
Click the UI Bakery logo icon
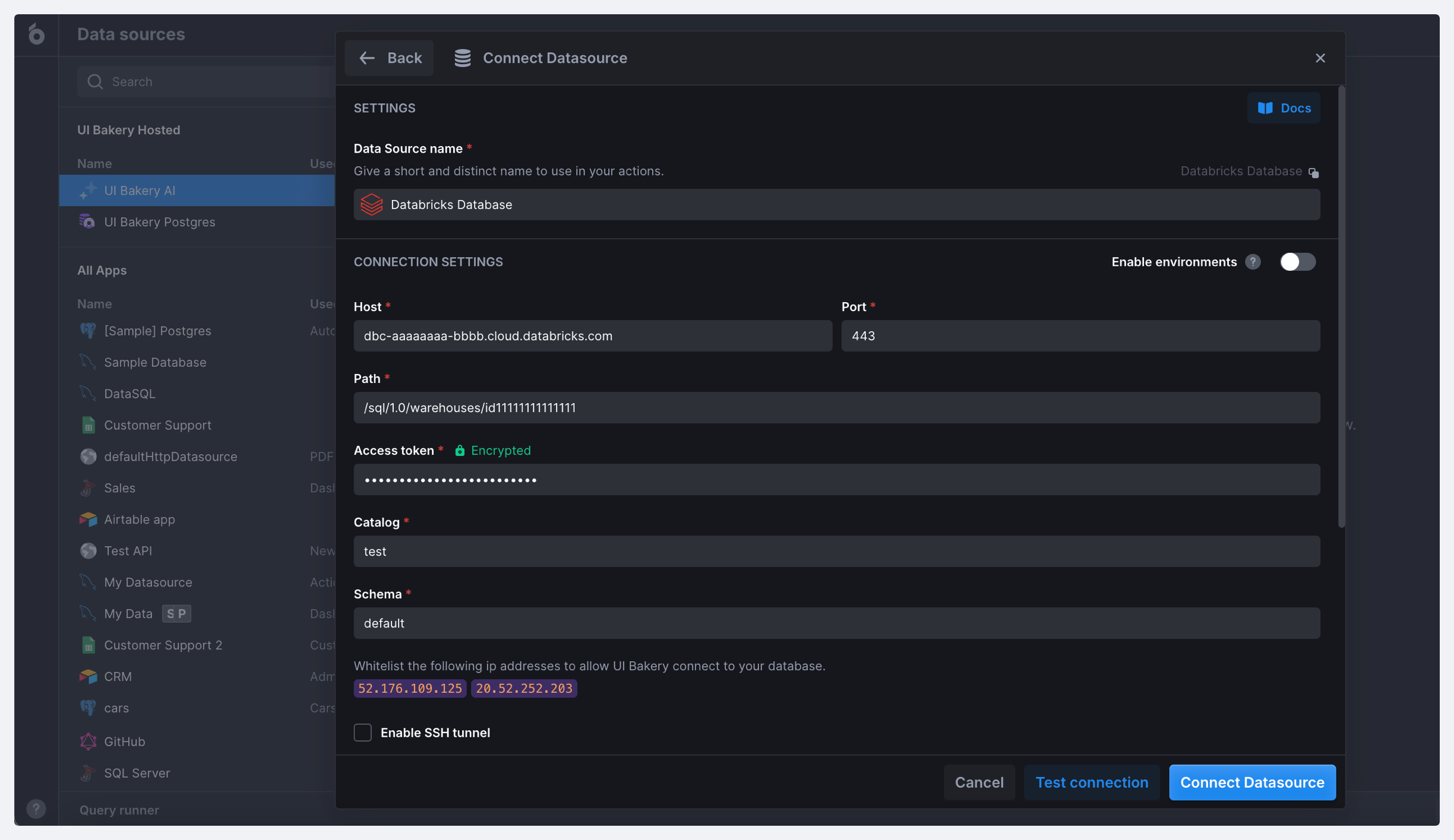point(36,34)
